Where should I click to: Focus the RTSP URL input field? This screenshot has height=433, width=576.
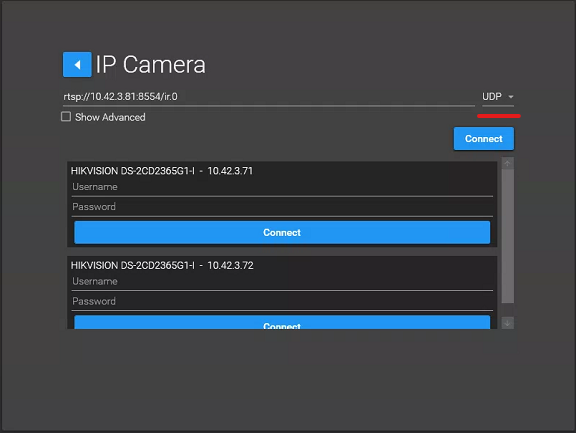[269, 97]
